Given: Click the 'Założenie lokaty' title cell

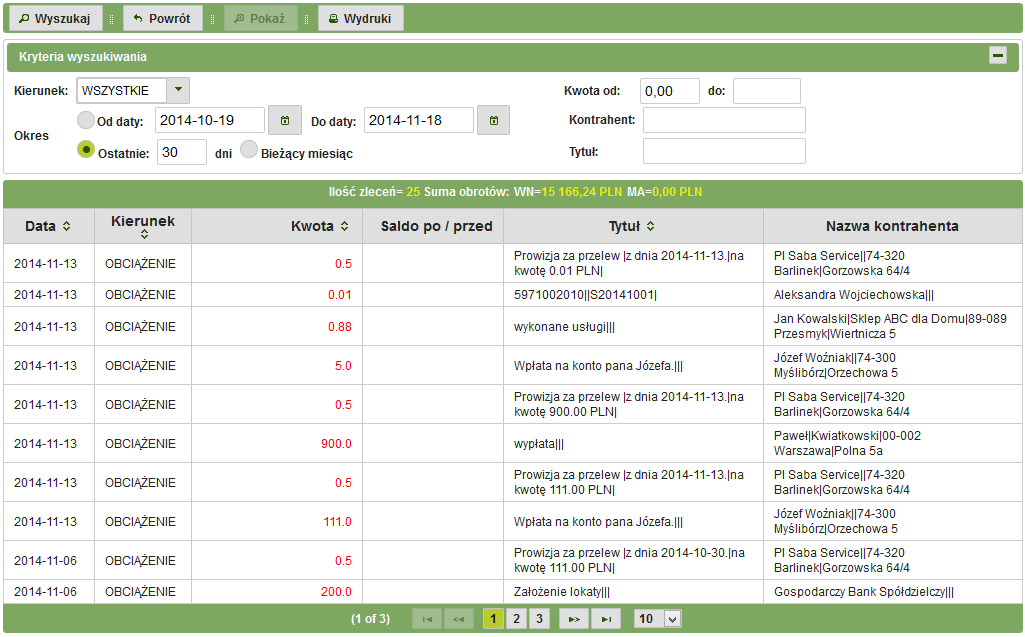Looking at the screenshot, I should click(x=633, y=592).
